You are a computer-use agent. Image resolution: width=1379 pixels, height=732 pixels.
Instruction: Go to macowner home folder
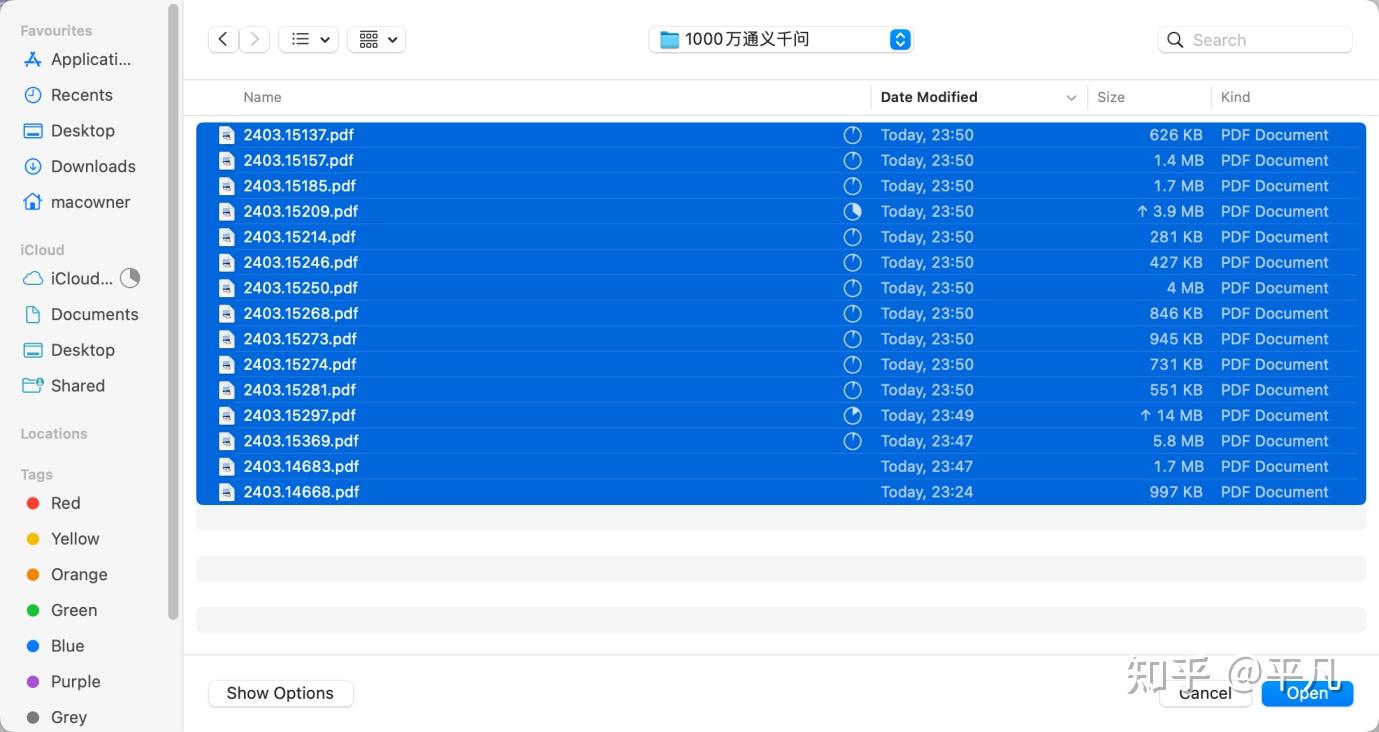90,202
